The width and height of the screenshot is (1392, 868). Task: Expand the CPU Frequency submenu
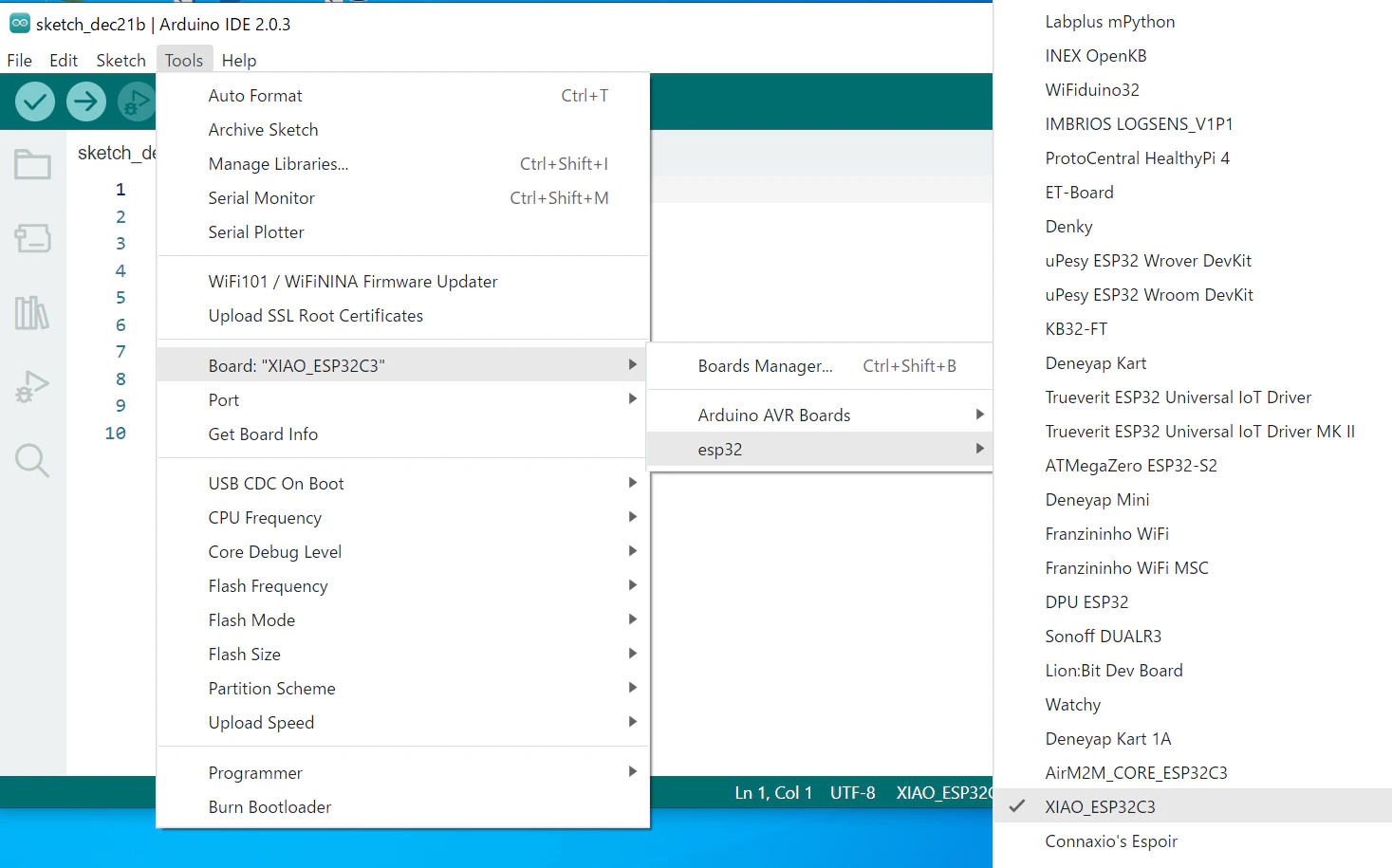tap(402, 517)
